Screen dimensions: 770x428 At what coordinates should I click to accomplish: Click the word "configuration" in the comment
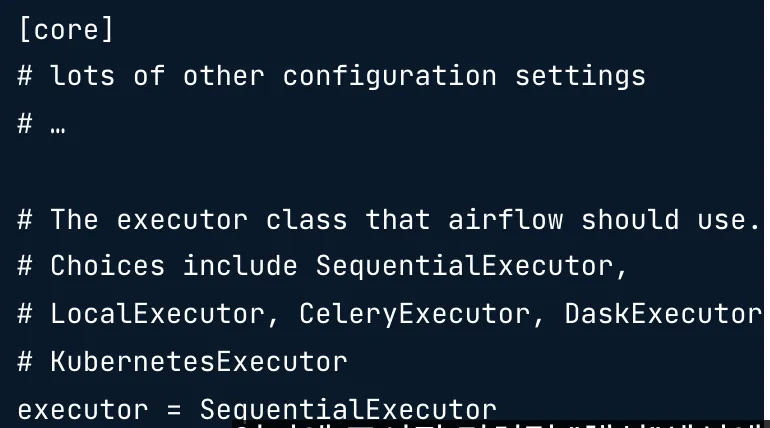click(x=389, y=76)
